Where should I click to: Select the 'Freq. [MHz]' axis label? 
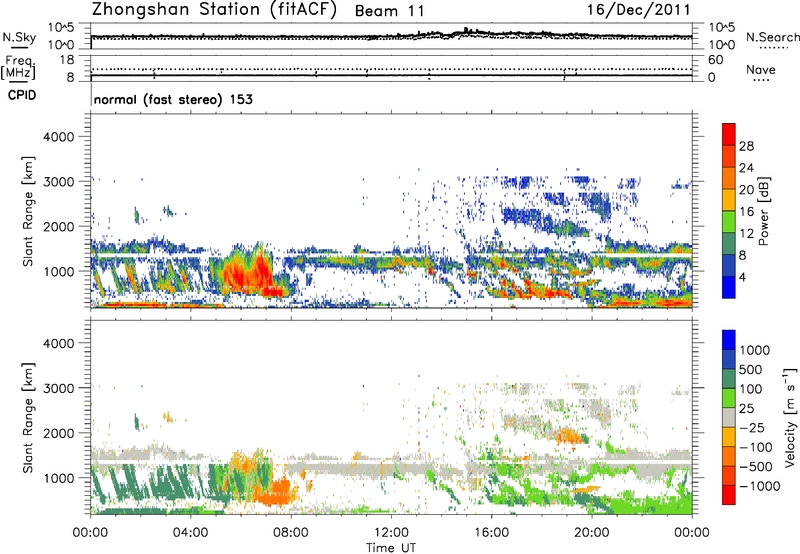pyautogui.click(x=18, y=67)
